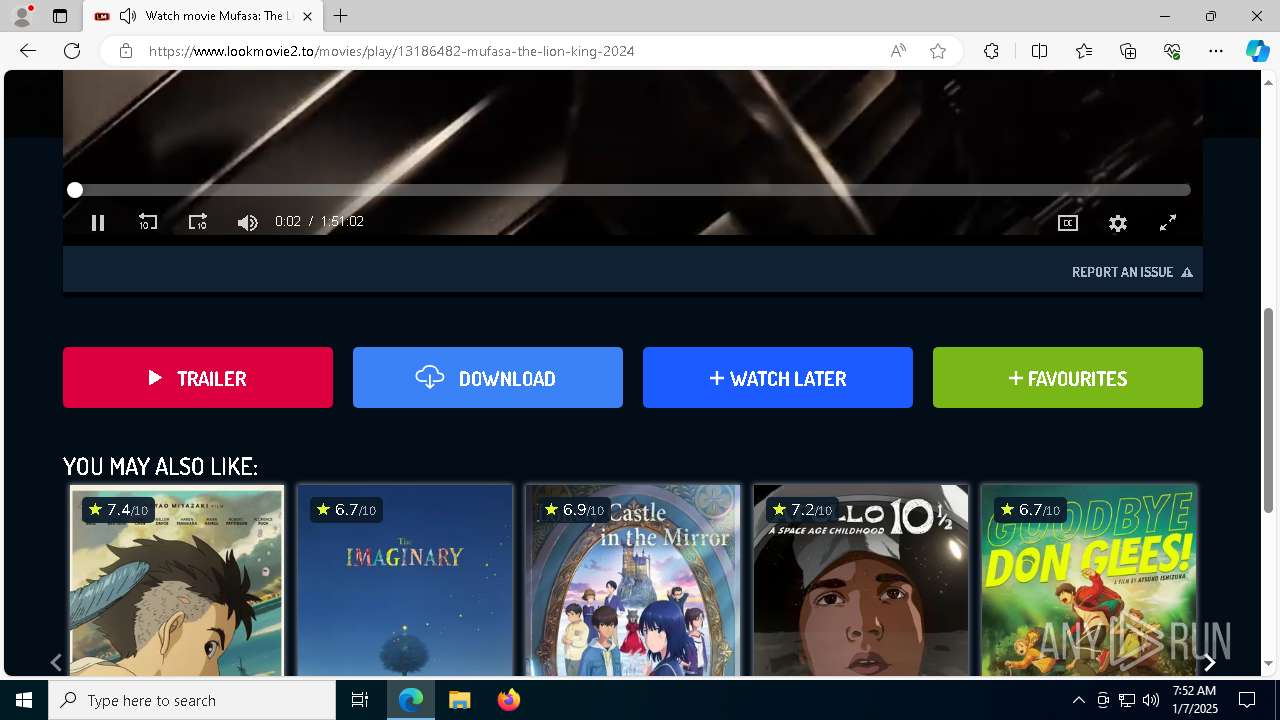Show hidden system tray icons

tap(1078, 700)
